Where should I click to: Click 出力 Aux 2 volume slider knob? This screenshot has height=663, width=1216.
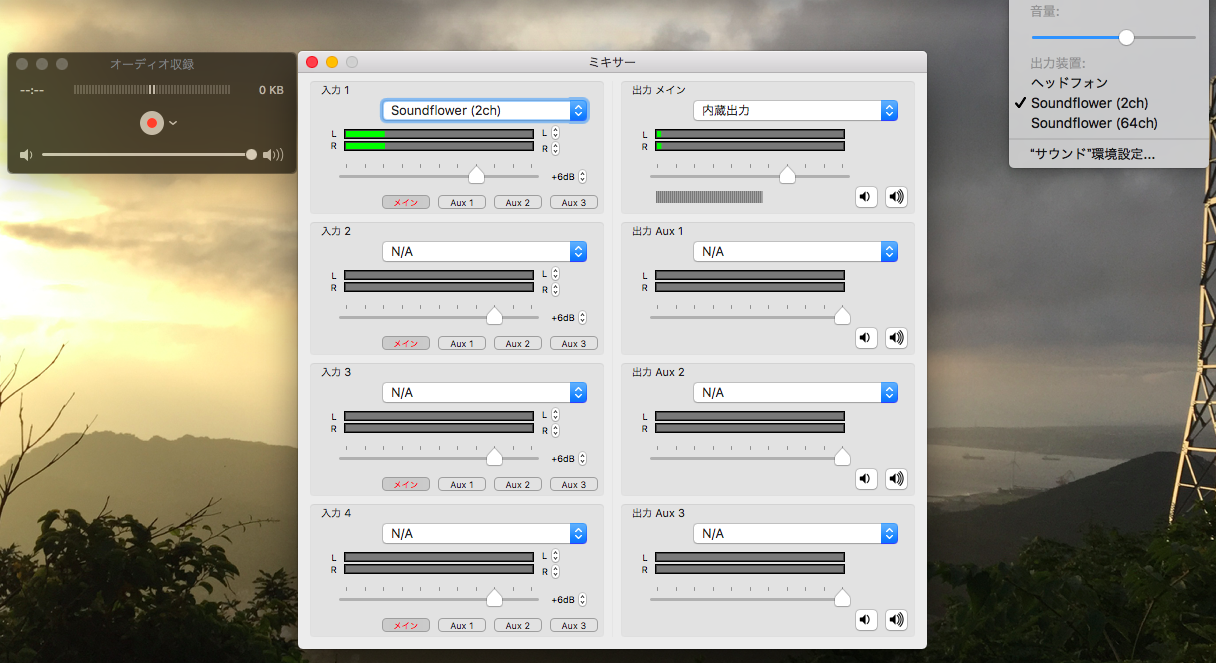842,457
